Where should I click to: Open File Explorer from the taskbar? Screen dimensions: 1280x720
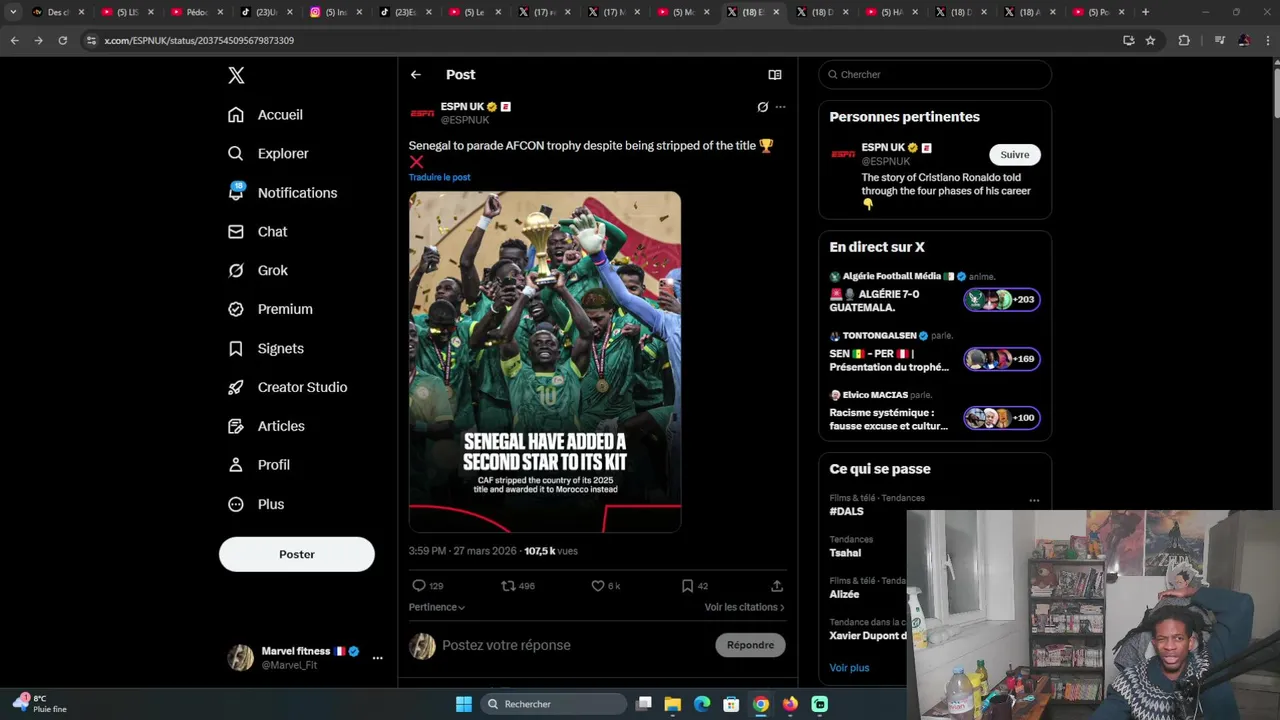[672, 704]
